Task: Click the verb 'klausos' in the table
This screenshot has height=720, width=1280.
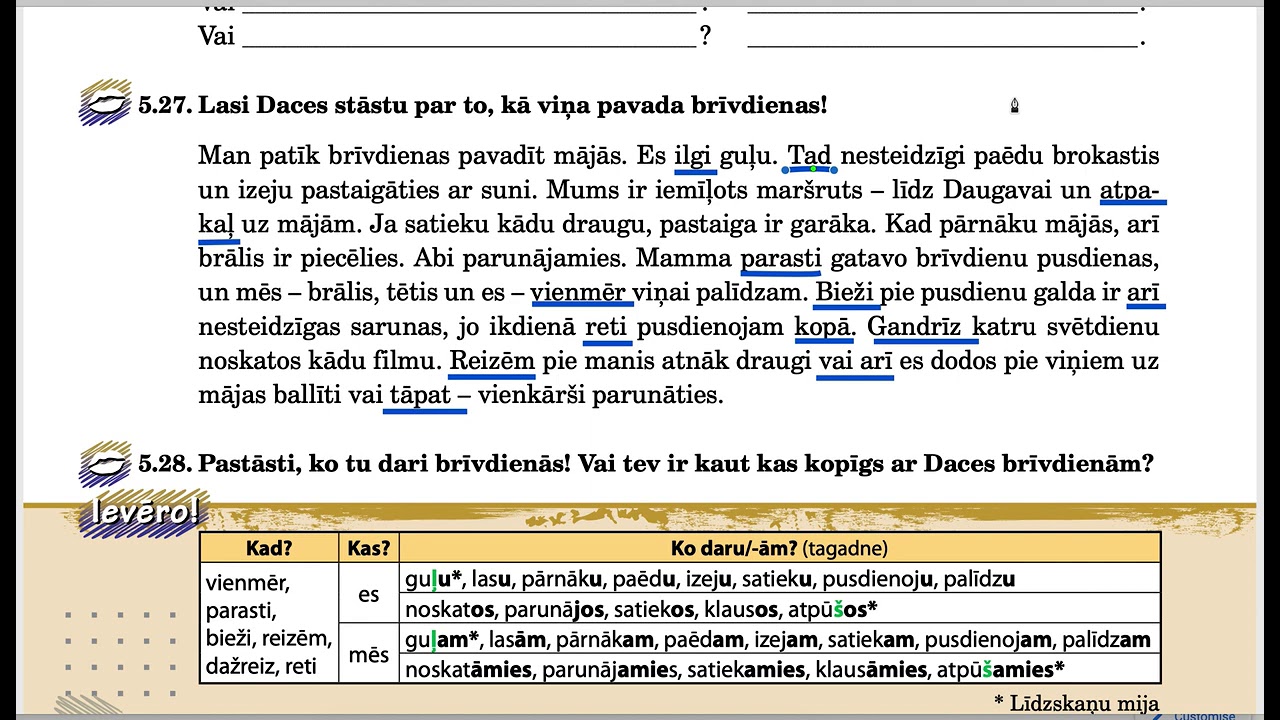Action: click(741, 609)
